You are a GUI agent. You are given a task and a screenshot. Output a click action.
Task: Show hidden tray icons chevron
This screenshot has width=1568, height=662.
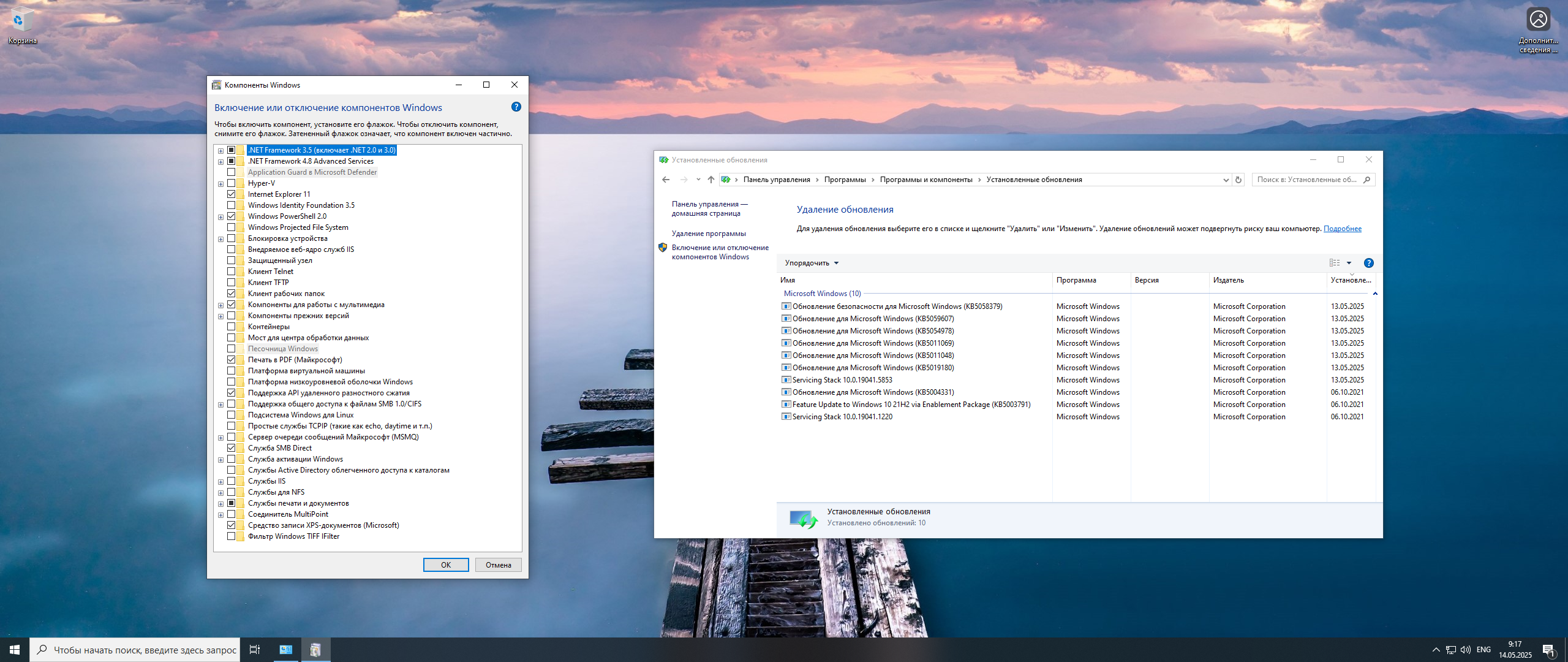tap(1436, 650)
